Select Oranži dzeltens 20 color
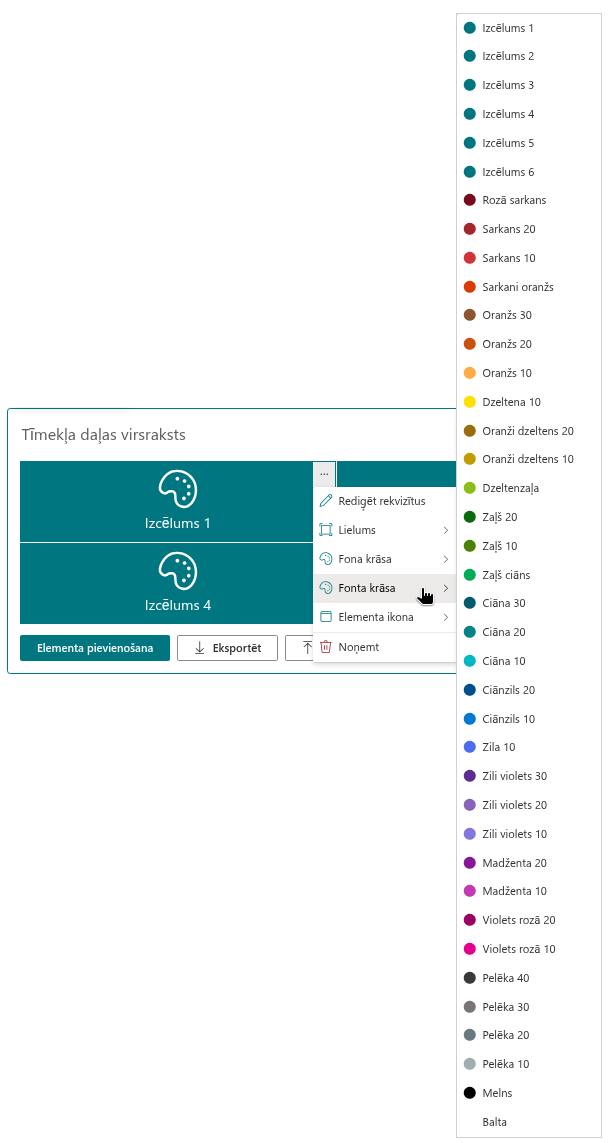The width and height of the screenshot is (614, 1143). pos(529,431)
